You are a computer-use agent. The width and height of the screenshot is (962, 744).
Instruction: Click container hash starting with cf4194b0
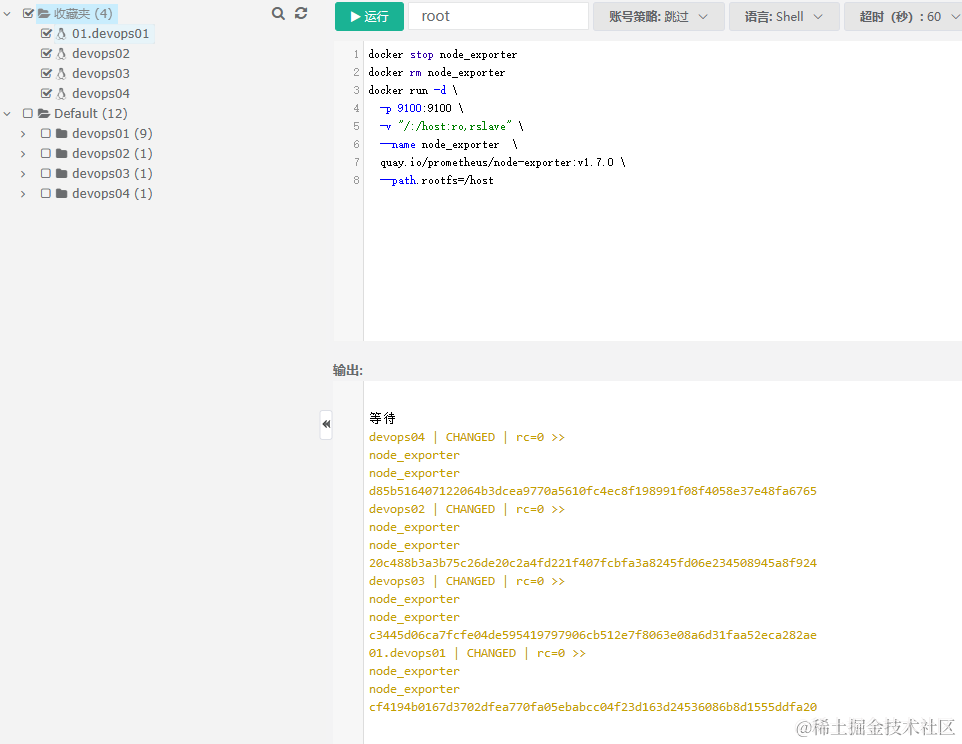pos(593,707)
